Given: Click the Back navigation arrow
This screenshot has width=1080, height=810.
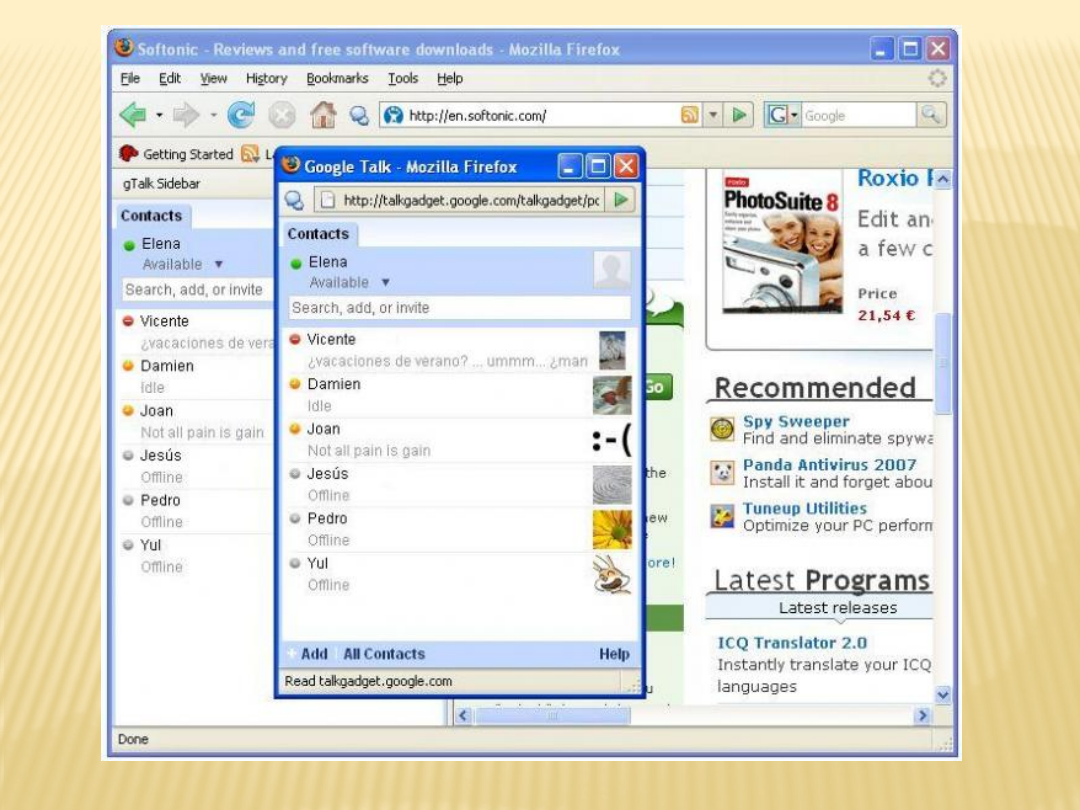Looking at the screenshot, I should point(131,112).
